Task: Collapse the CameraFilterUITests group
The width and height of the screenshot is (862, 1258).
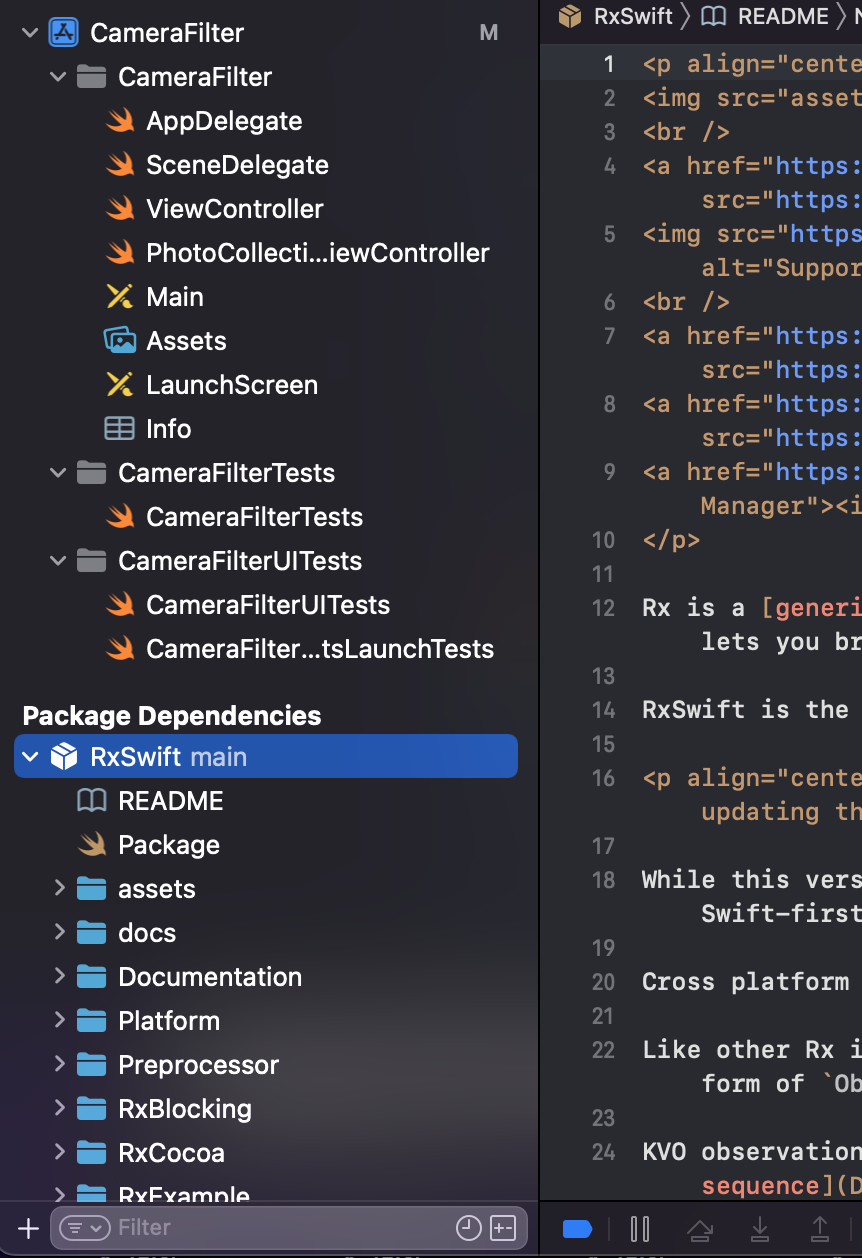Action: coord(59,561)
